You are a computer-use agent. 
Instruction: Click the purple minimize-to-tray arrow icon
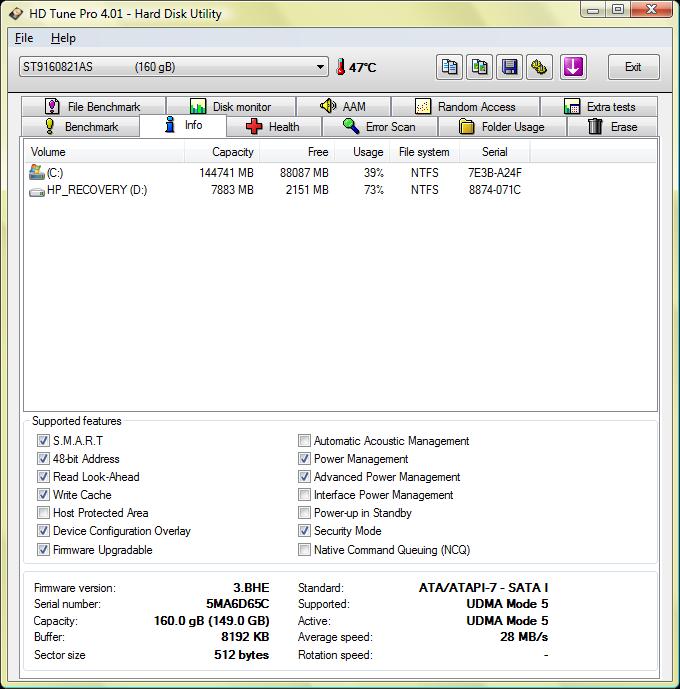(573, 67)
